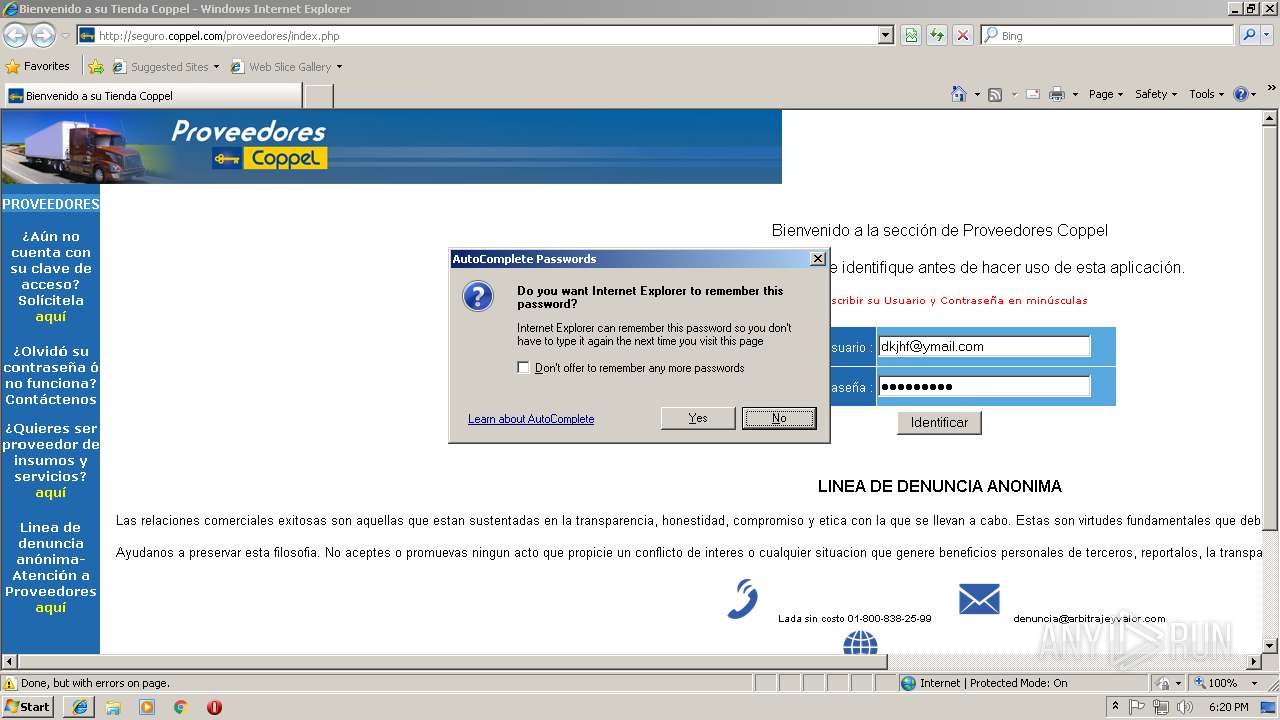Check Don't offer to remember any more passwords

point(523,367)
